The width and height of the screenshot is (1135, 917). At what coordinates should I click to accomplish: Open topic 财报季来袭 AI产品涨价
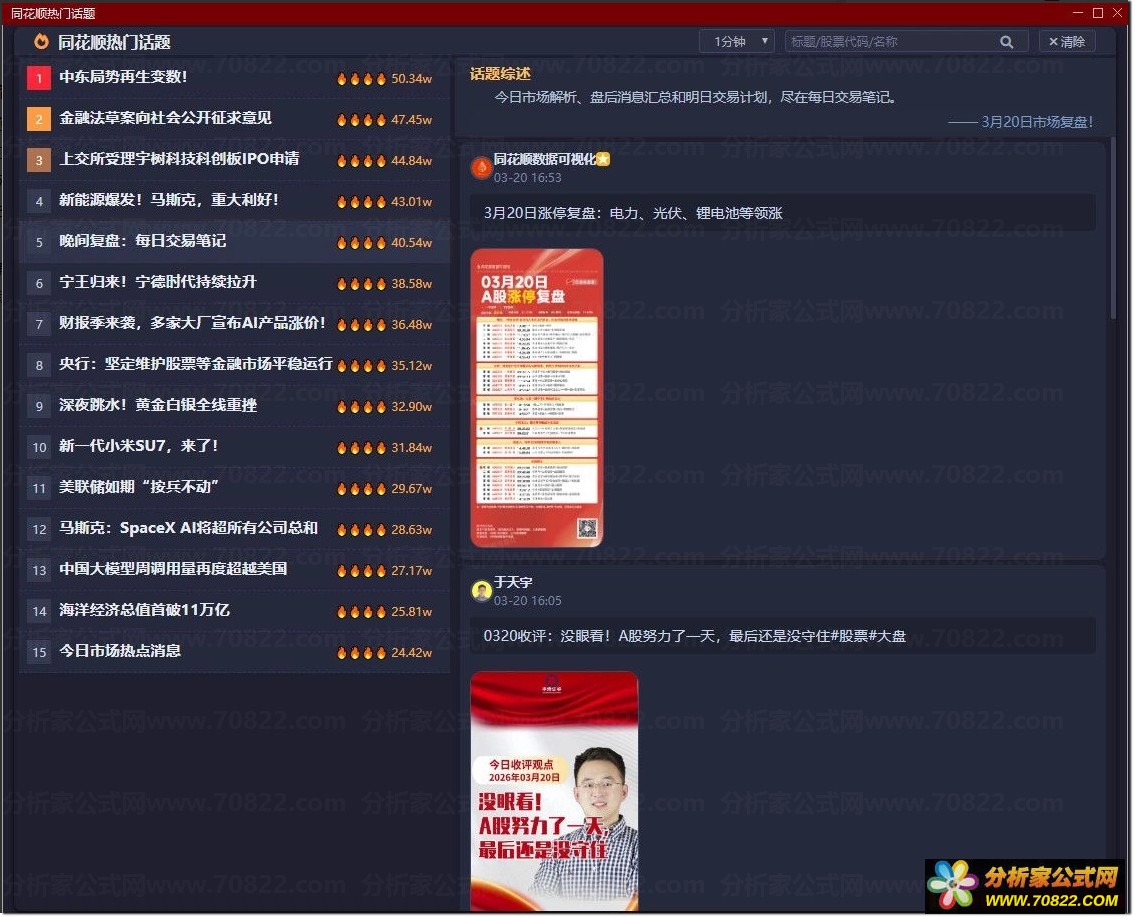pos(193,324)
